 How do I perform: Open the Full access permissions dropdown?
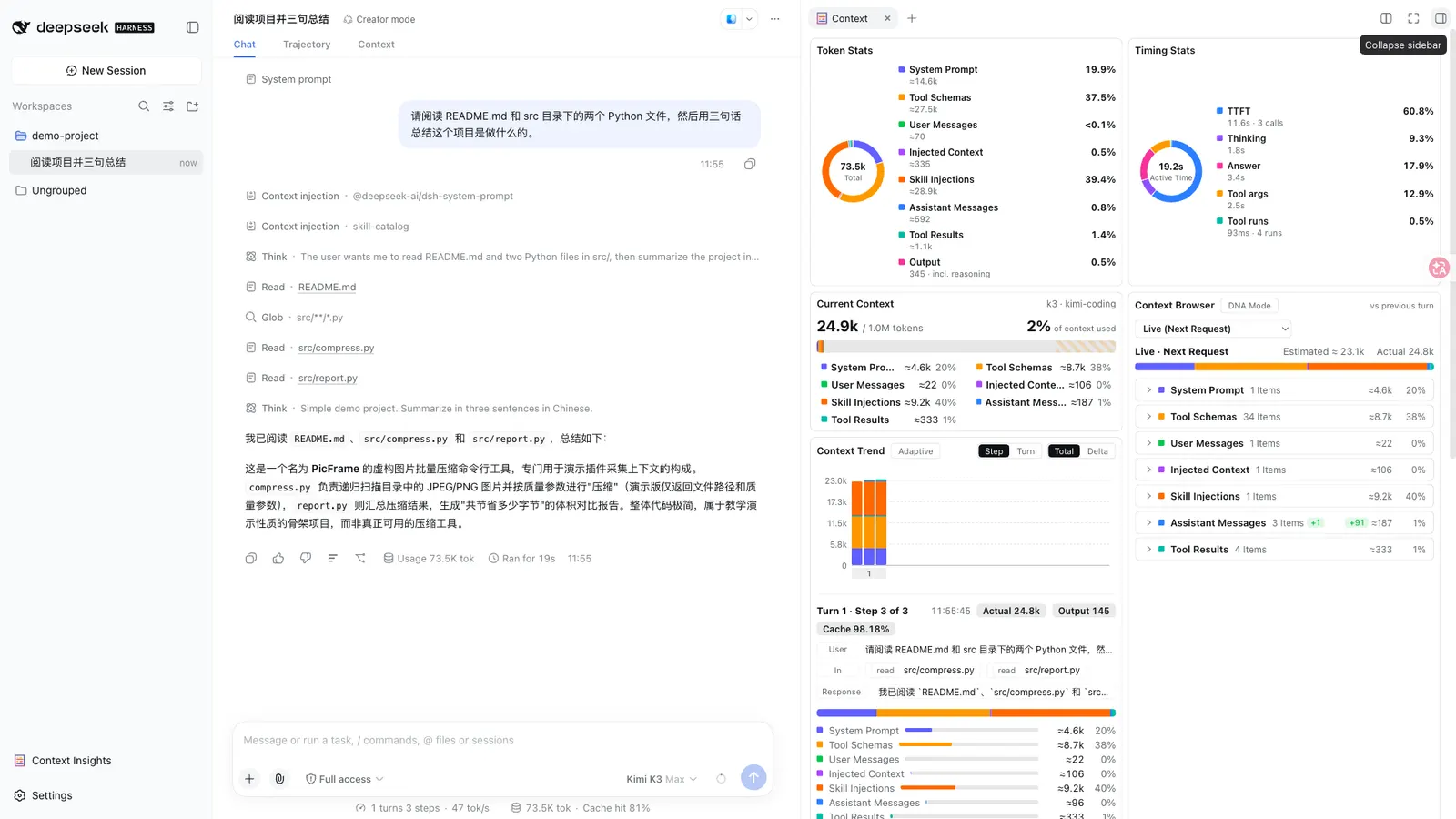[x=344, y=779]
